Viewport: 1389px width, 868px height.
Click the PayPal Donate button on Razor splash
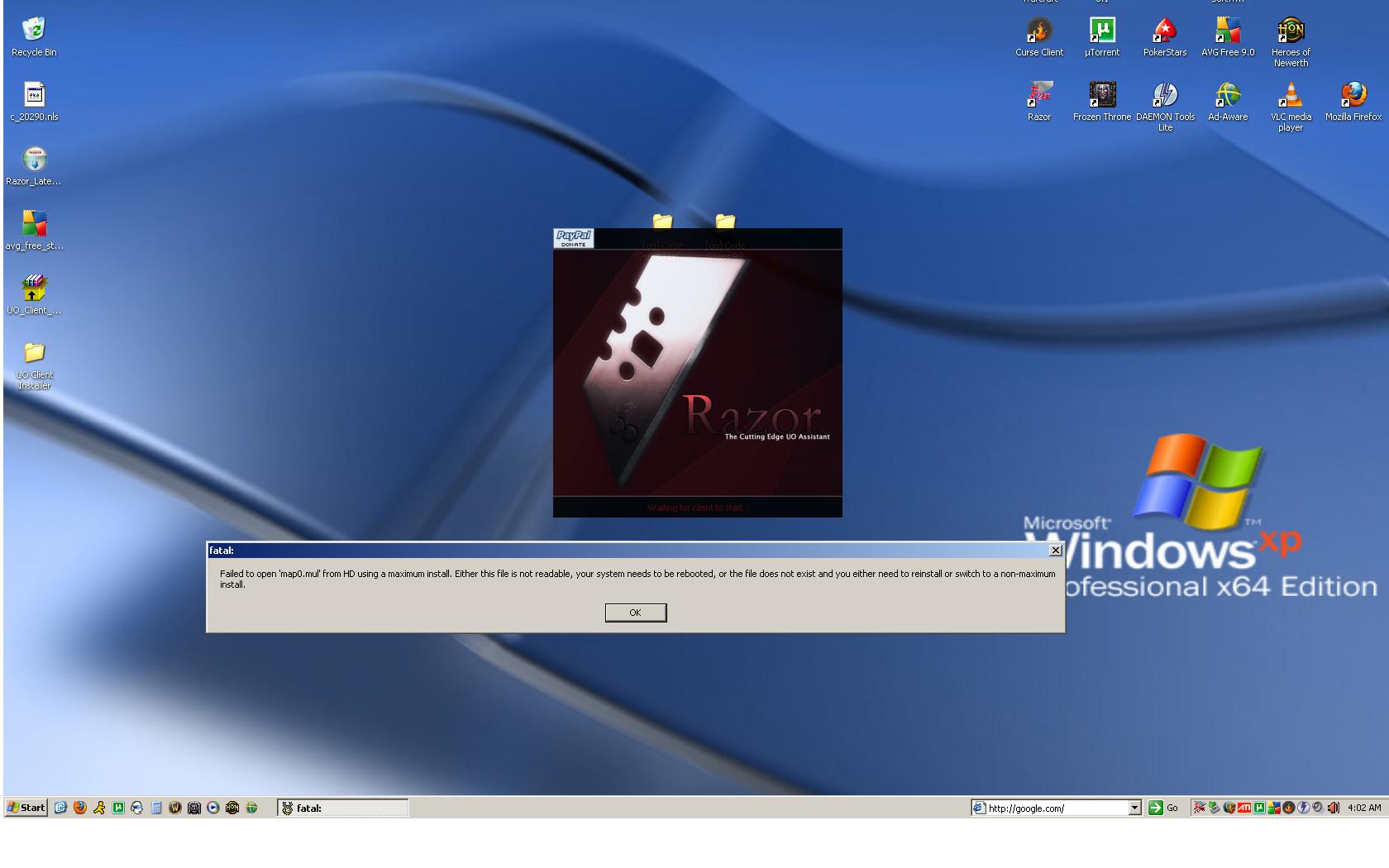[573, 238]
